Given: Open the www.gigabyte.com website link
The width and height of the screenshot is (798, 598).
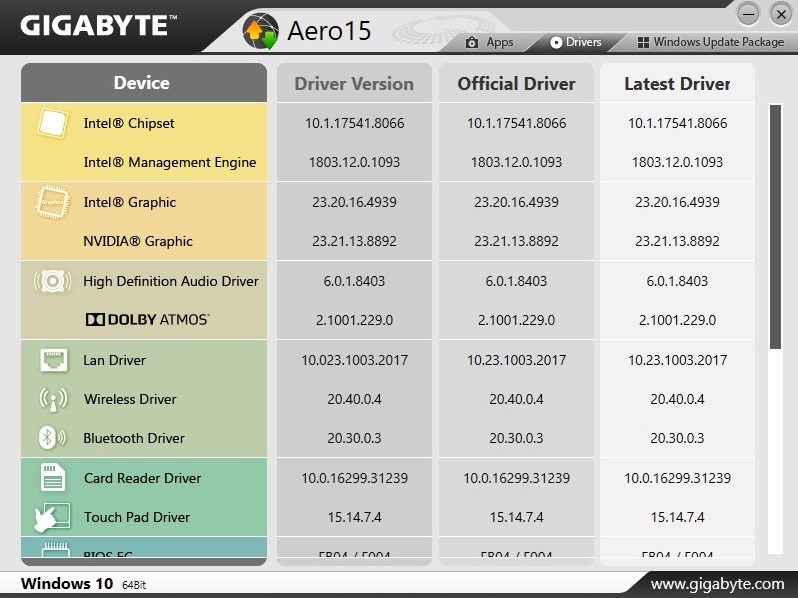Looking at the screenshot, I should click(717, 584).
